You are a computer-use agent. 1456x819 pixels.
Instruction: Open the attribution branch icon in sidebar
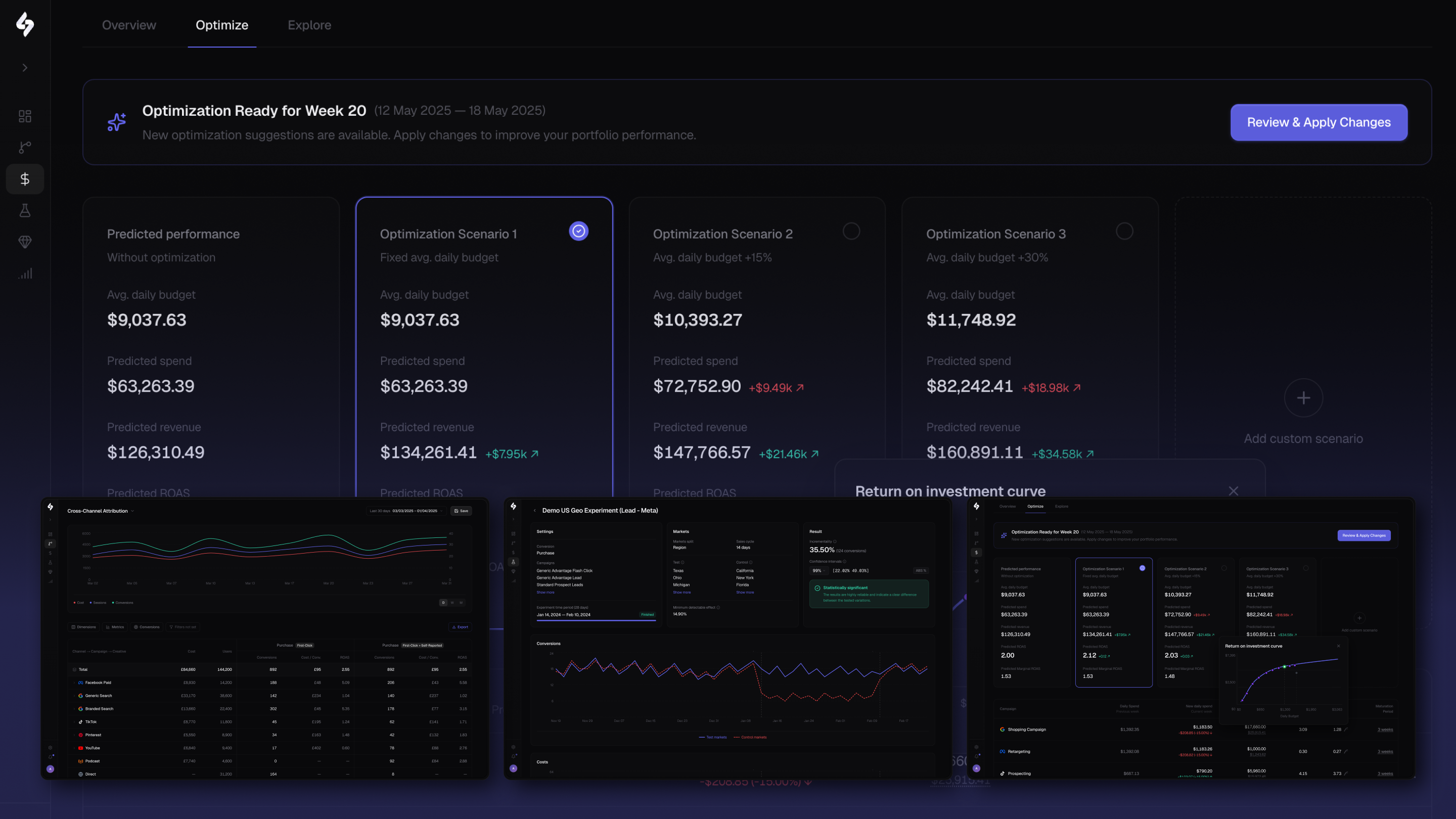pos(25,148)
